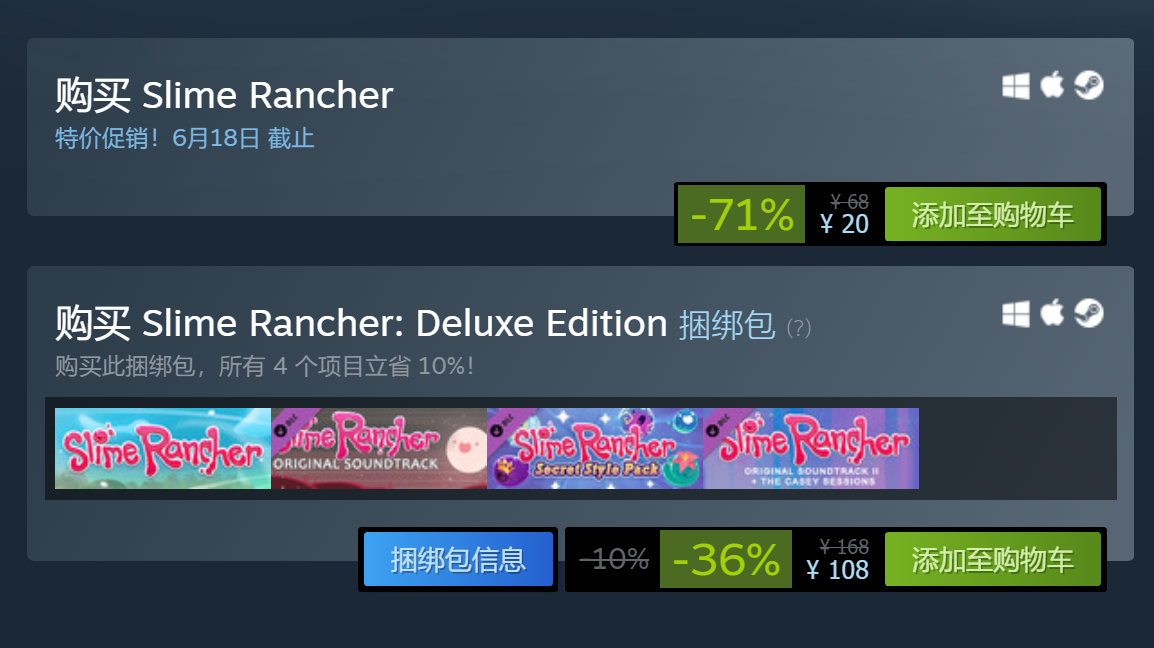
Task: Click Windows icon in Slime Rancher purchase box
Action: coord(1016,86)
